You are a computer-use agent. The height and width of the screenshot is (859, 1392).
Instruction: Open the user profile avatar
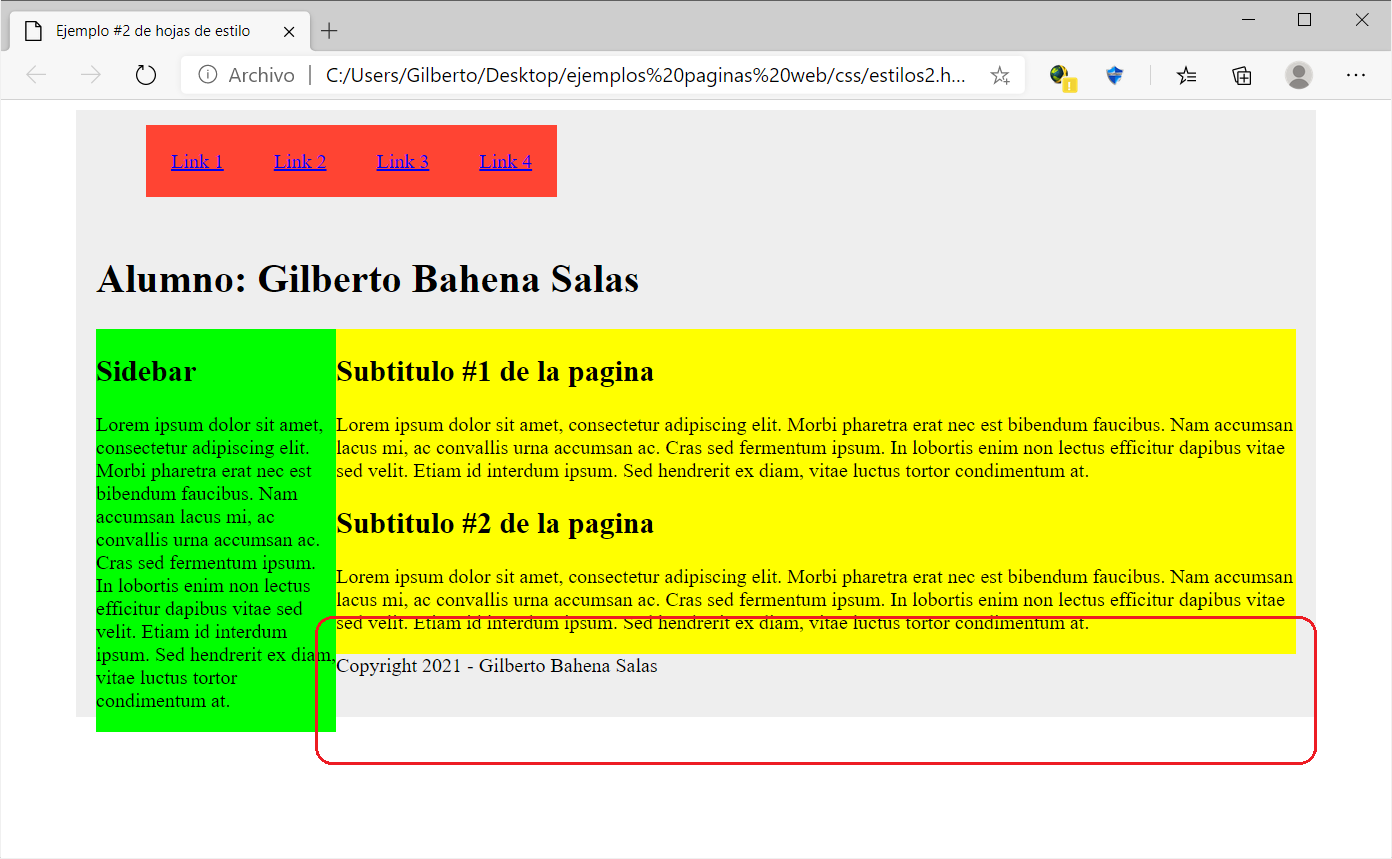click(x=1299, y=75)
